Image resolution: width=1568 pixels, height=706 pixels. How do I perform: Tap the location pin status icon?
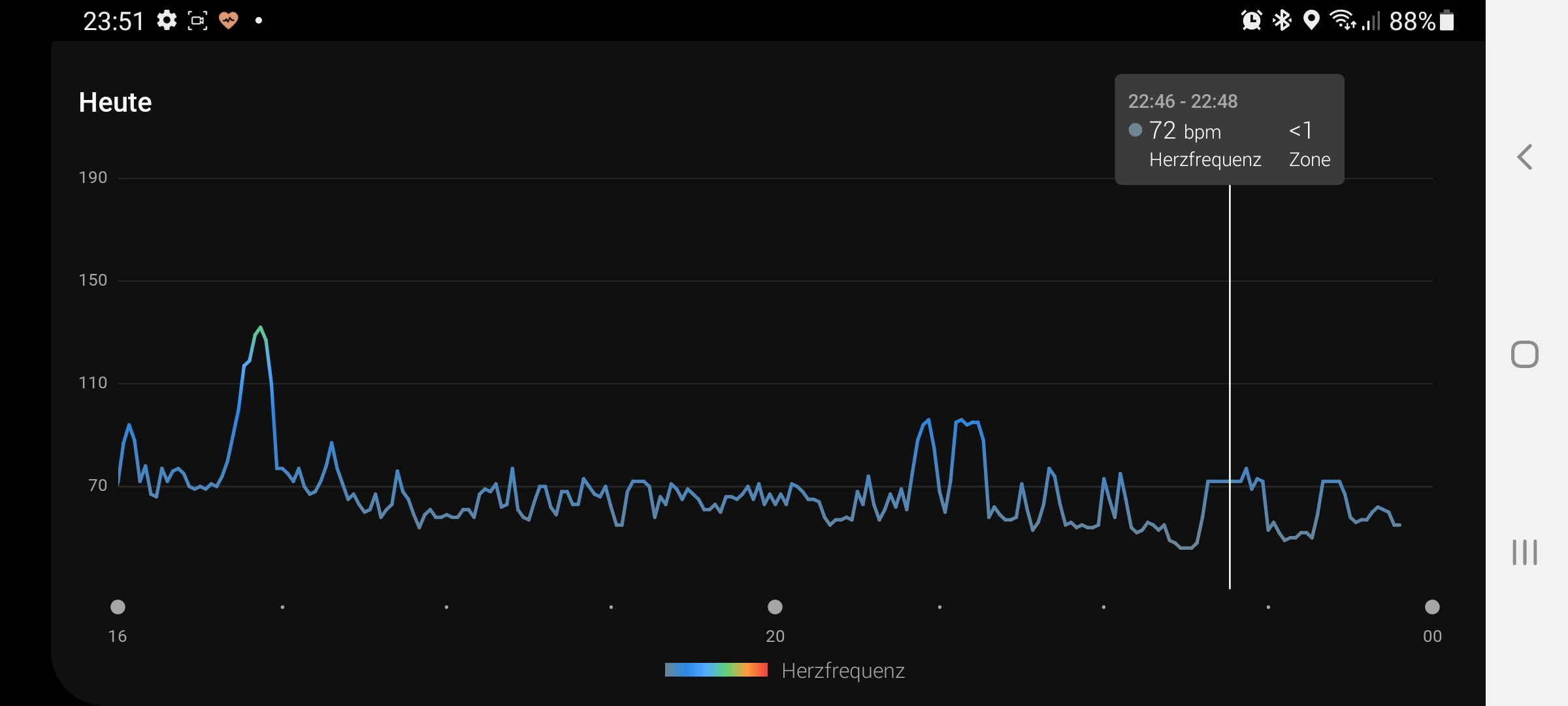click(1311, 21)
